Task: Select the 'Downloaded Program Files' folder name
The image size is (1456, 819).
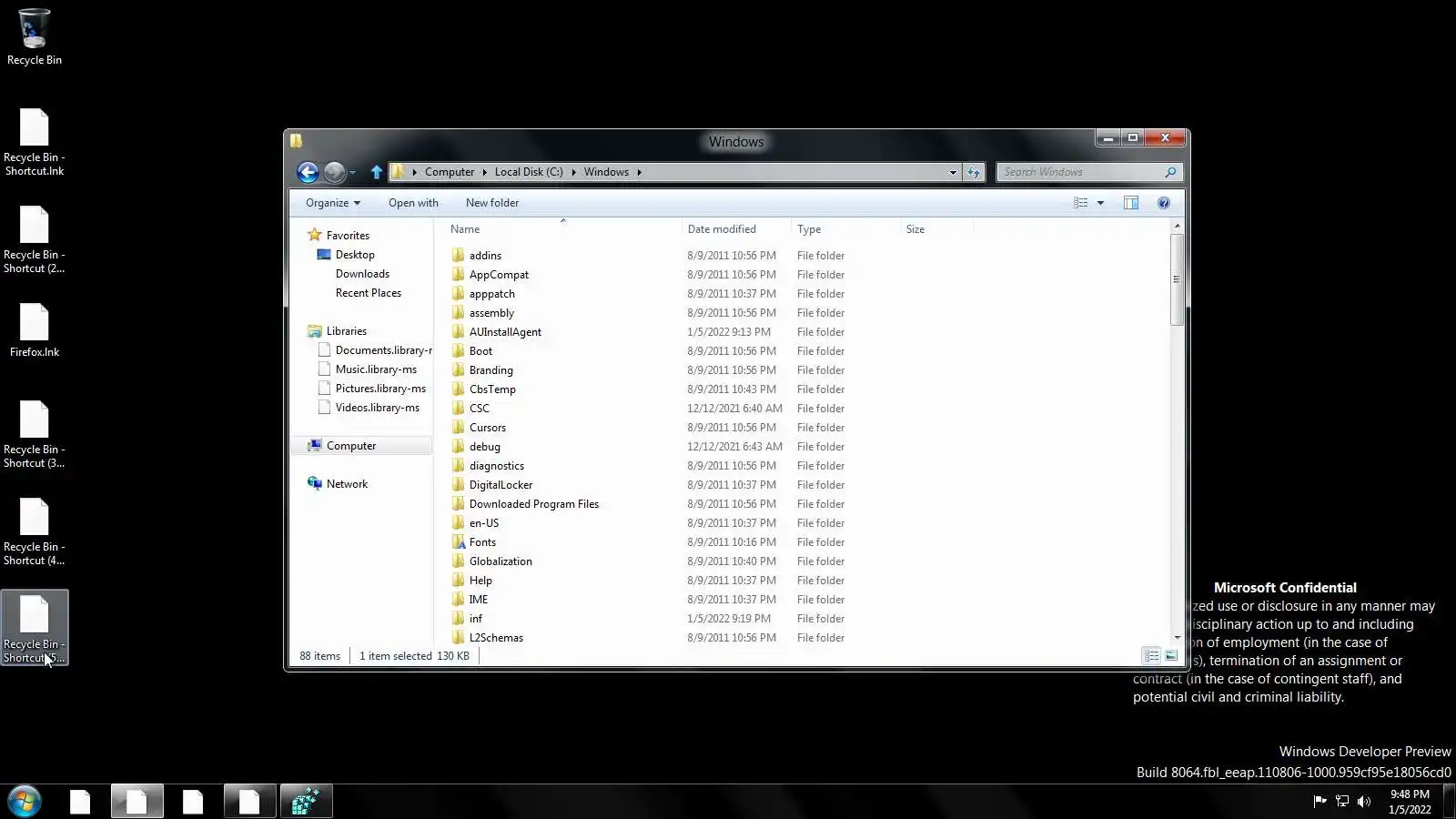Action: (534, 504)
